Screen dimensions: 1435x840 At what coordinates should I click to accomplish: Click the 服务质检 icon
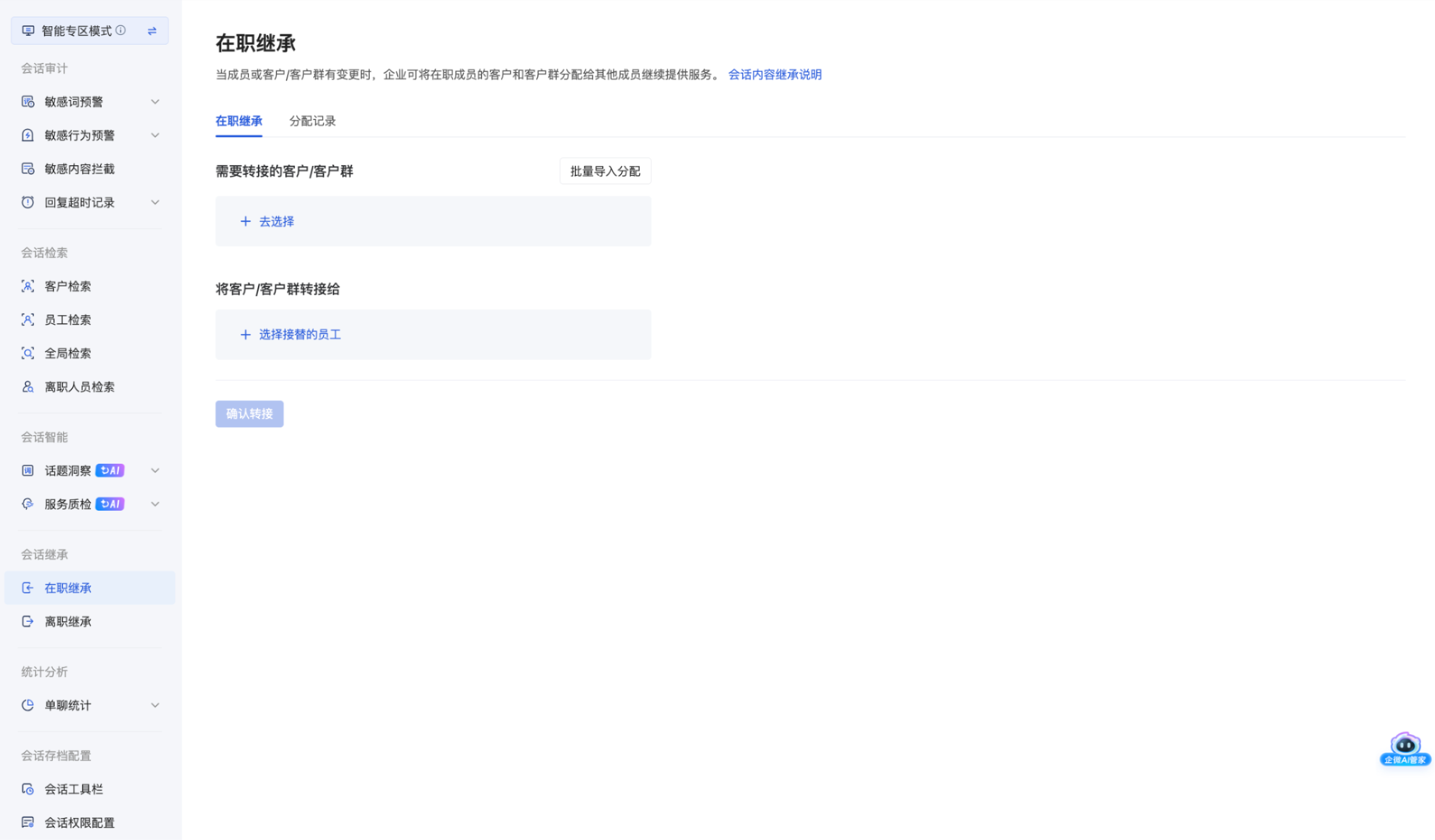coord(28,504)
